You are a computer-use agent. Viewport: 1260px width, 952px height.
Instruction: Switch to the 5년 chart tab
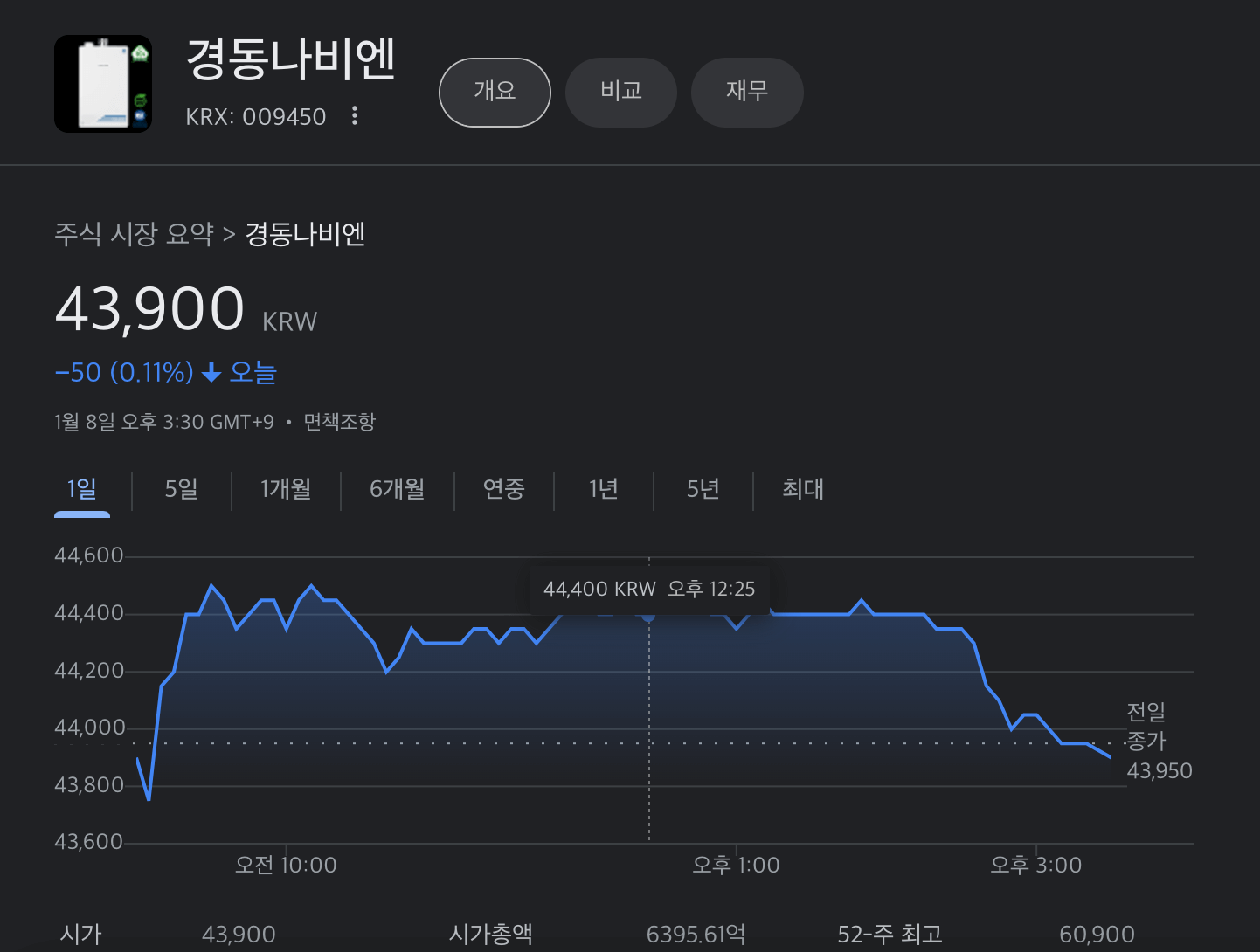tap(703, 489)
